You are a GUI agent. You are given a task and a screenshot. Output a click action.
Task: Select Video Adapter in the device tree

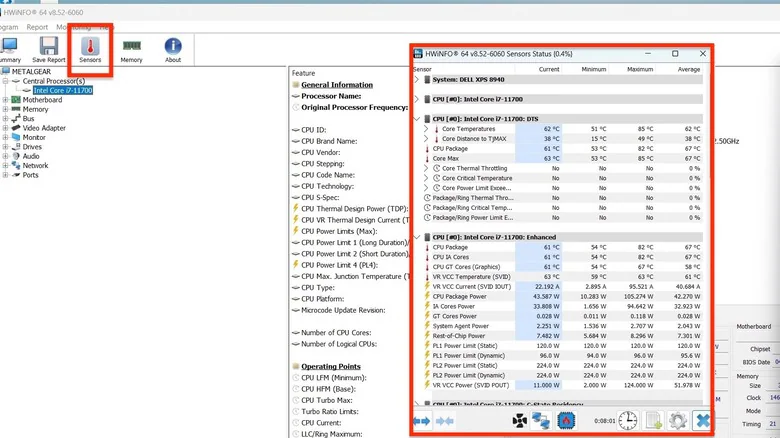click(x=44, y=128)
